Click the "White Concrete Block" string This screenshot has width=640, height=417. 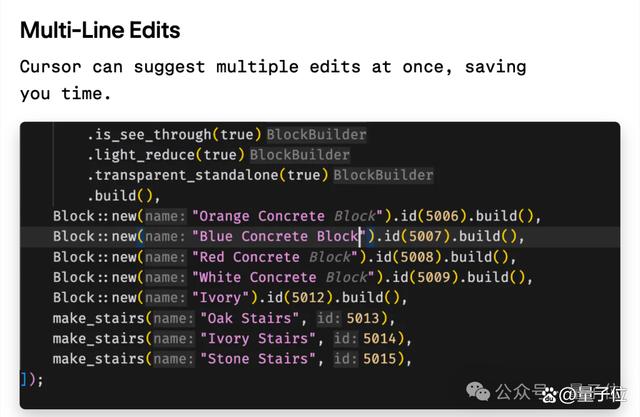point(282,277)
